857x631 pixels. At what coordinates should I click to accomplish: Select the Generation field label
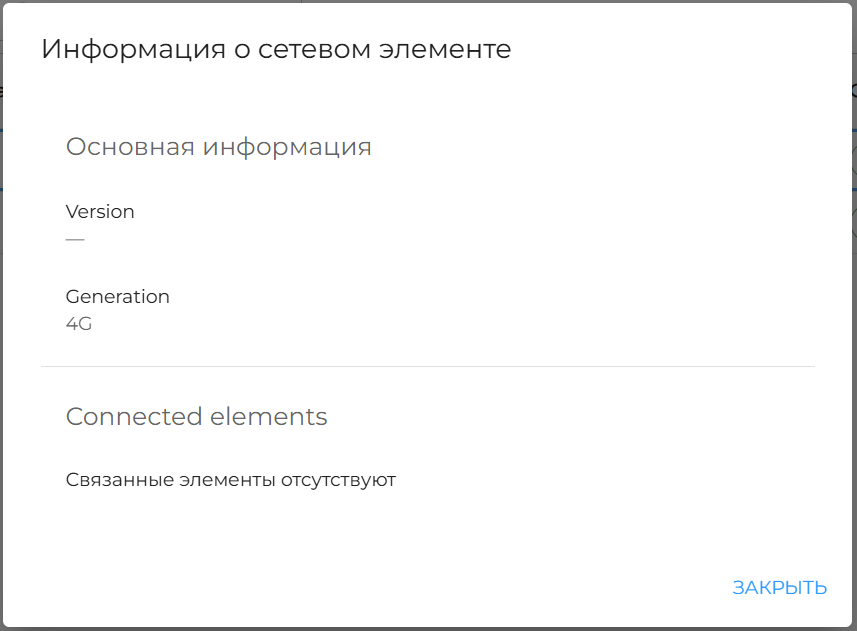[x=117, y=296]
